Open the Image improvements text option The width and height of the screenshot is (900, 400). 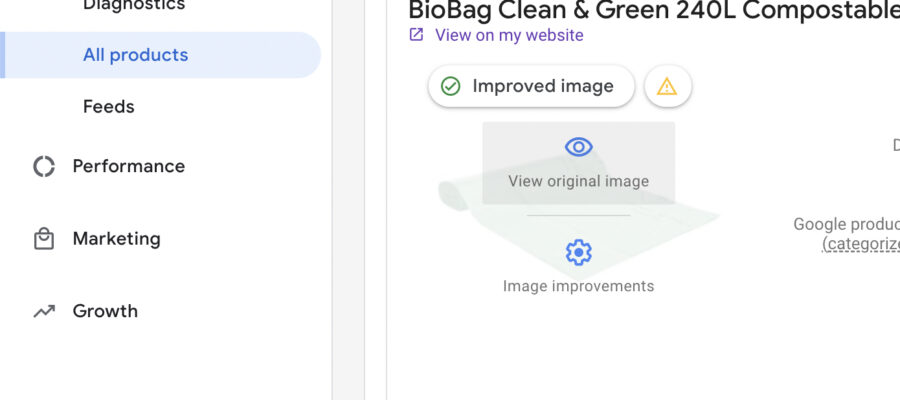[578, 286]
